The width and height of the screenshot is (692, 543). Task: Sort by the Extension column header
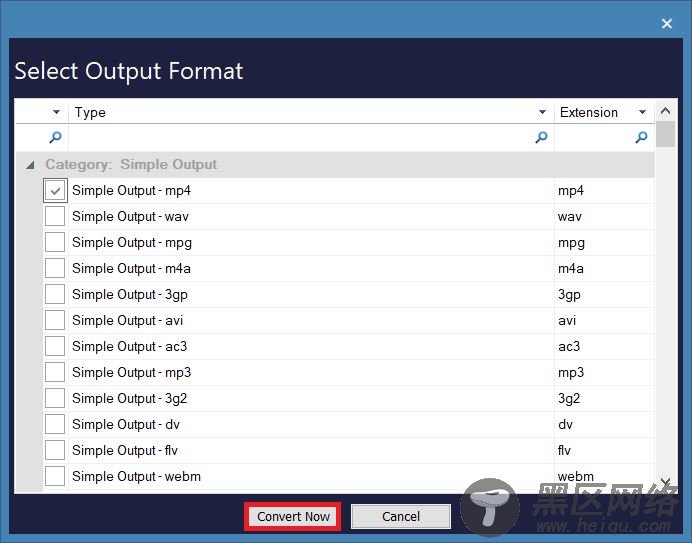pos(589,112)
